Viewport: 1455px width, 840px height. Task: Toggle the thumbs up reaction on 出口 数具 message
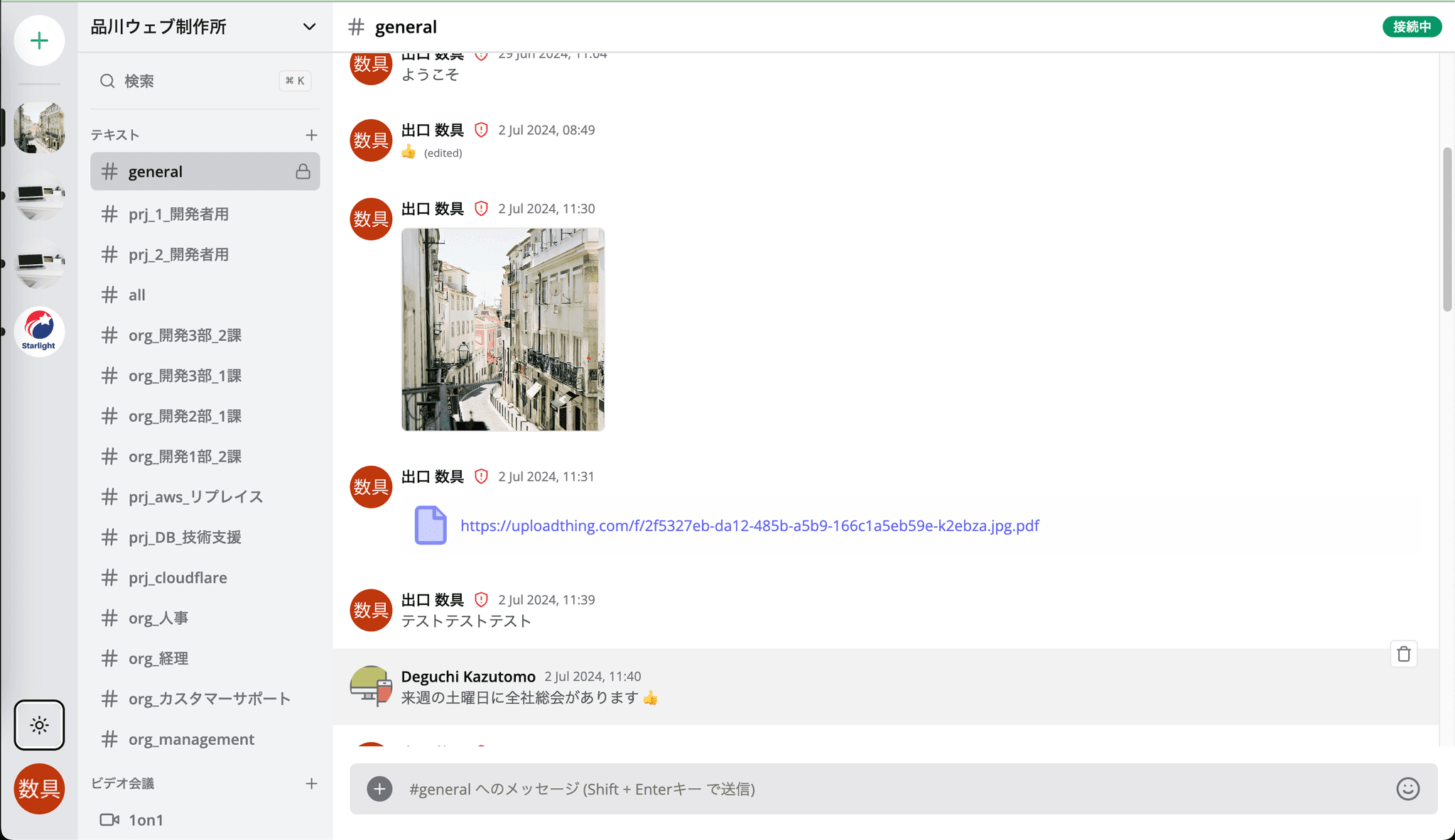pos(408,152)
